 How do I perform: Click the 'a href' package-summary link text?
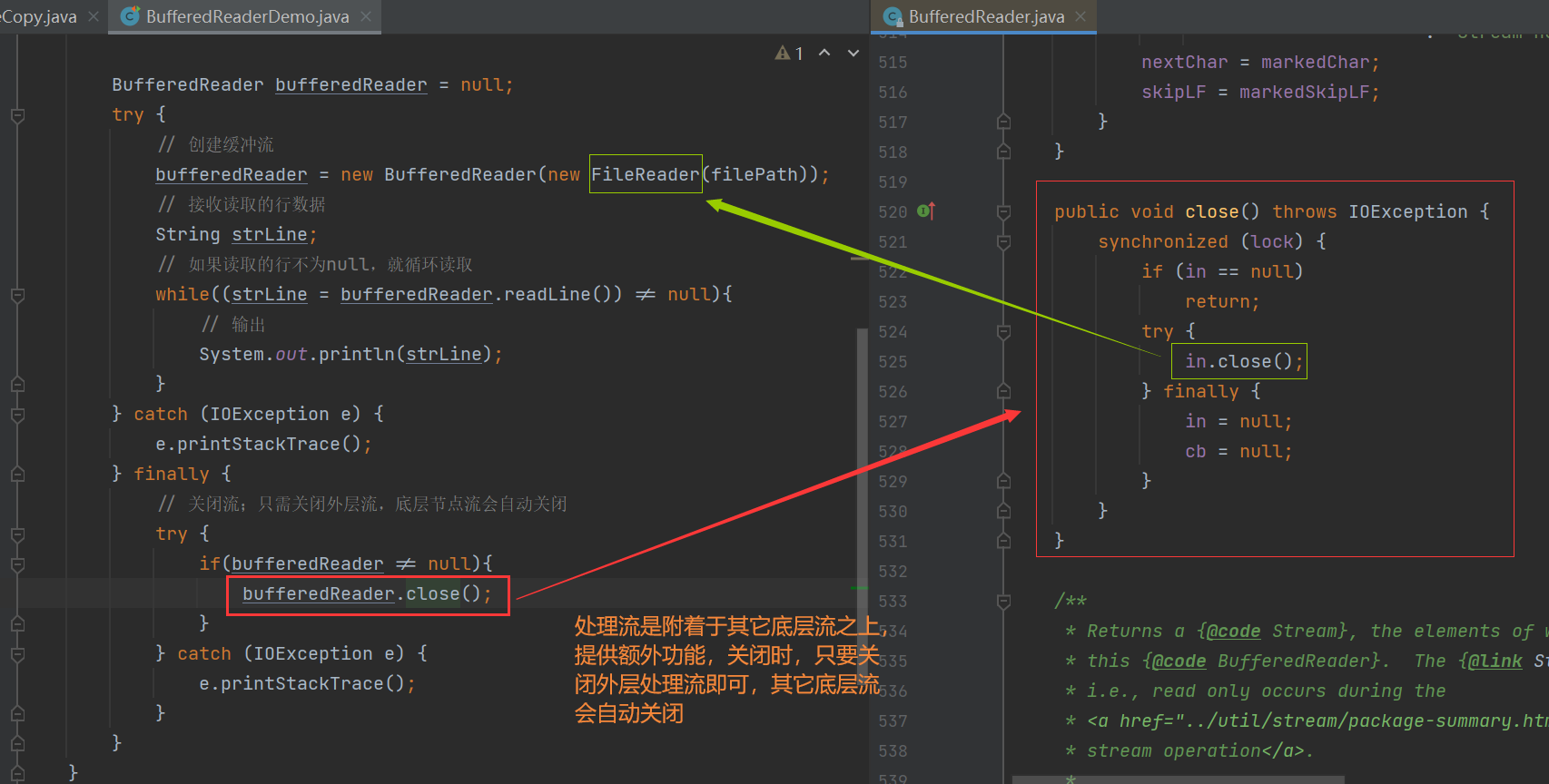pos(1317,720)
